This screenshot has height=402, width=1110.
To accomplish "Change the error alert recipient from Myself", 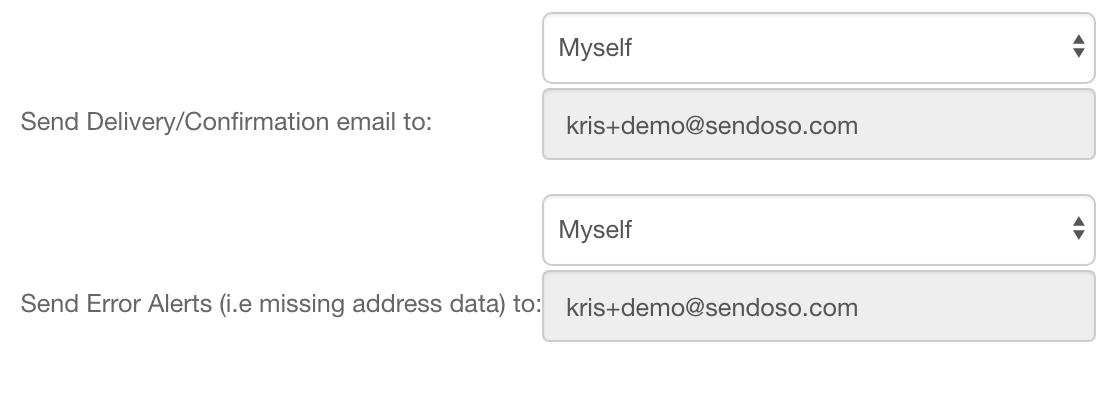I will (818, 229).
